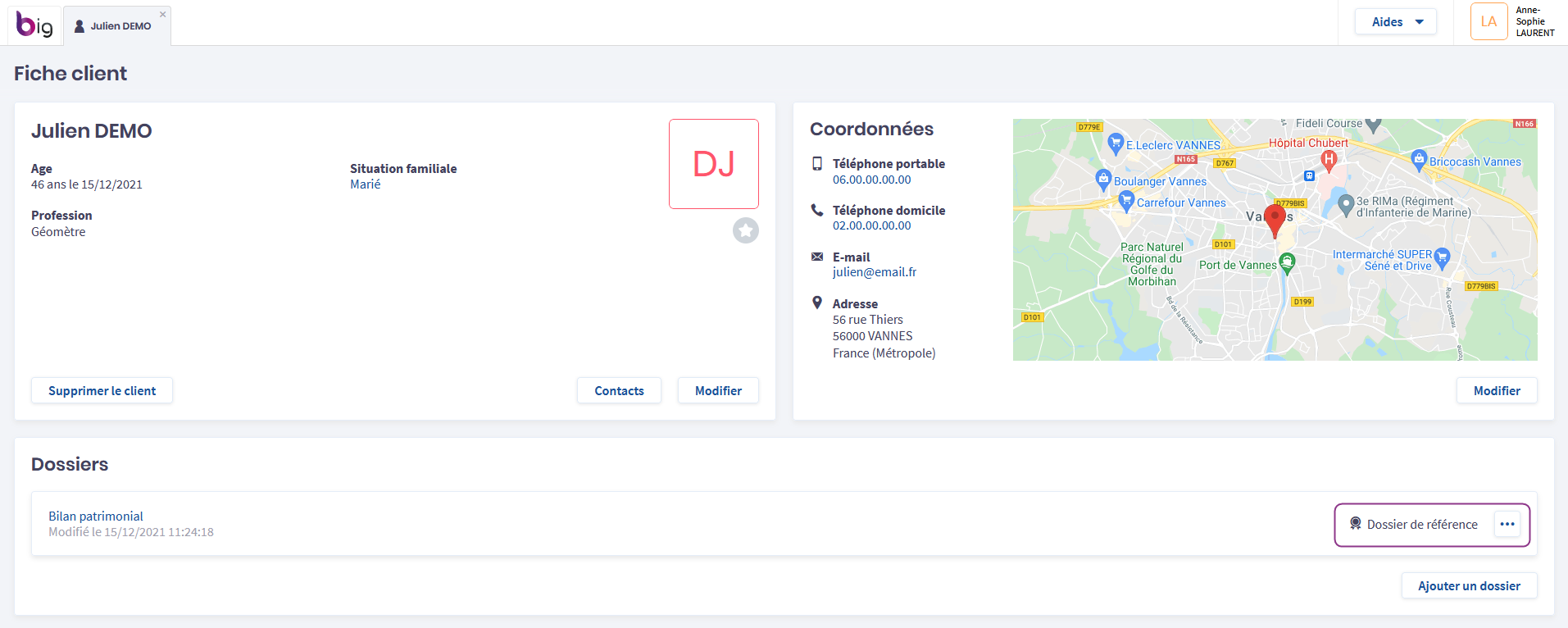Open the three-dots menu for Bilan patrimonial
1568x628 pixels.
(1507, 525)
